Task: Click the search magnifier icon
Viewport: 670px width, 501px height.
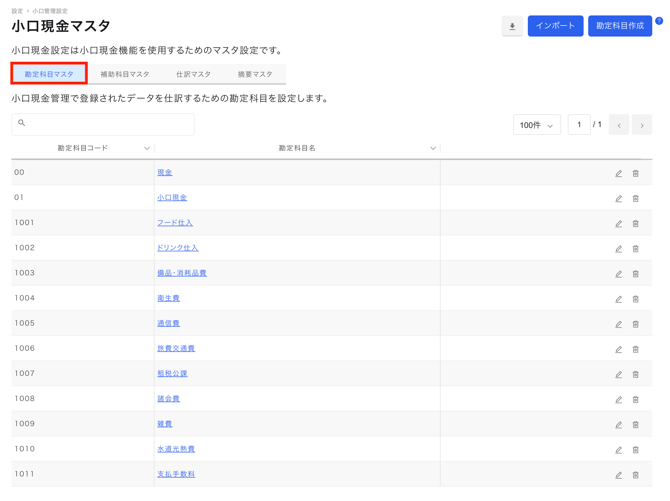Action: point(22,123)
